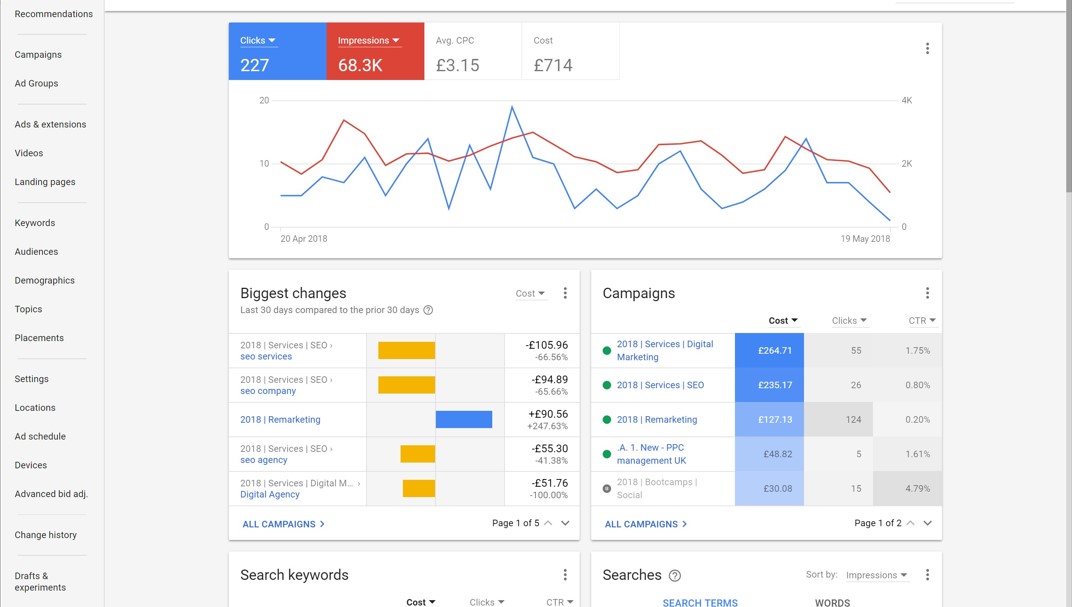Image resolution: width=1072 pixels, height=607 pixels.
Task: Click status dot for 2018 Services SEO campaign
Action: tap(606, 385)
